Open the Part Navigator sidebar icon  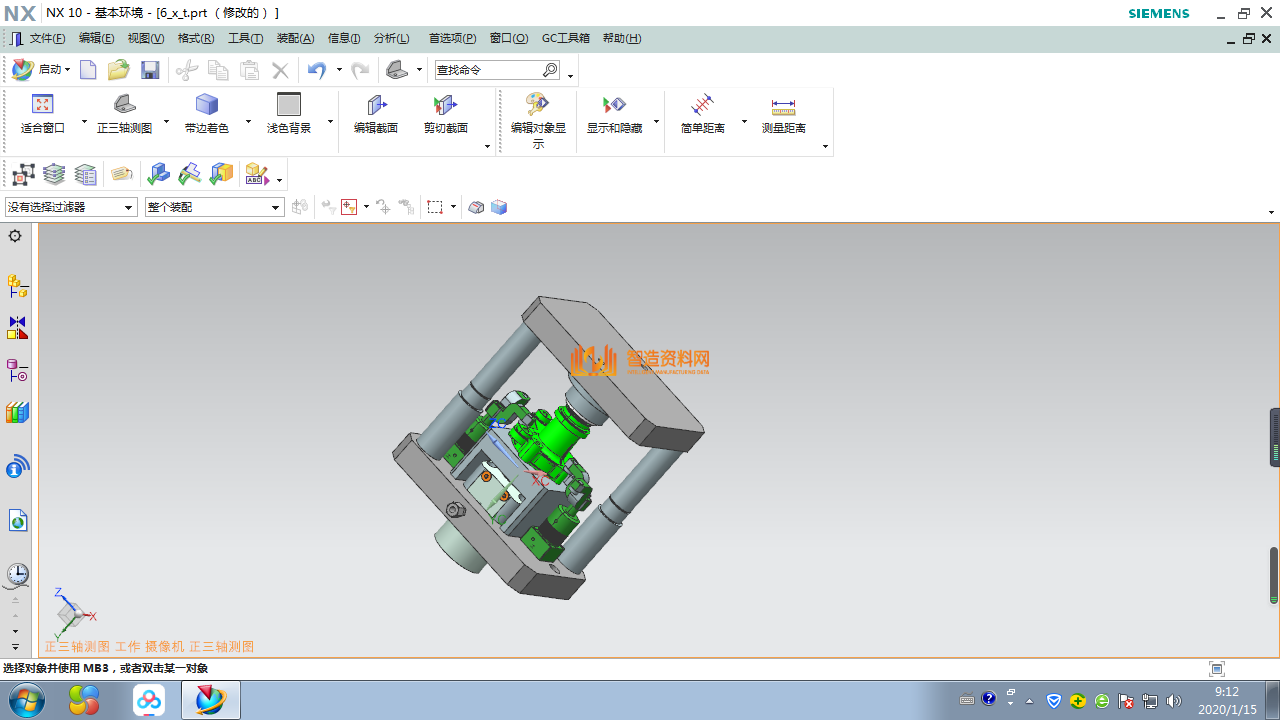tap(17, 371)
